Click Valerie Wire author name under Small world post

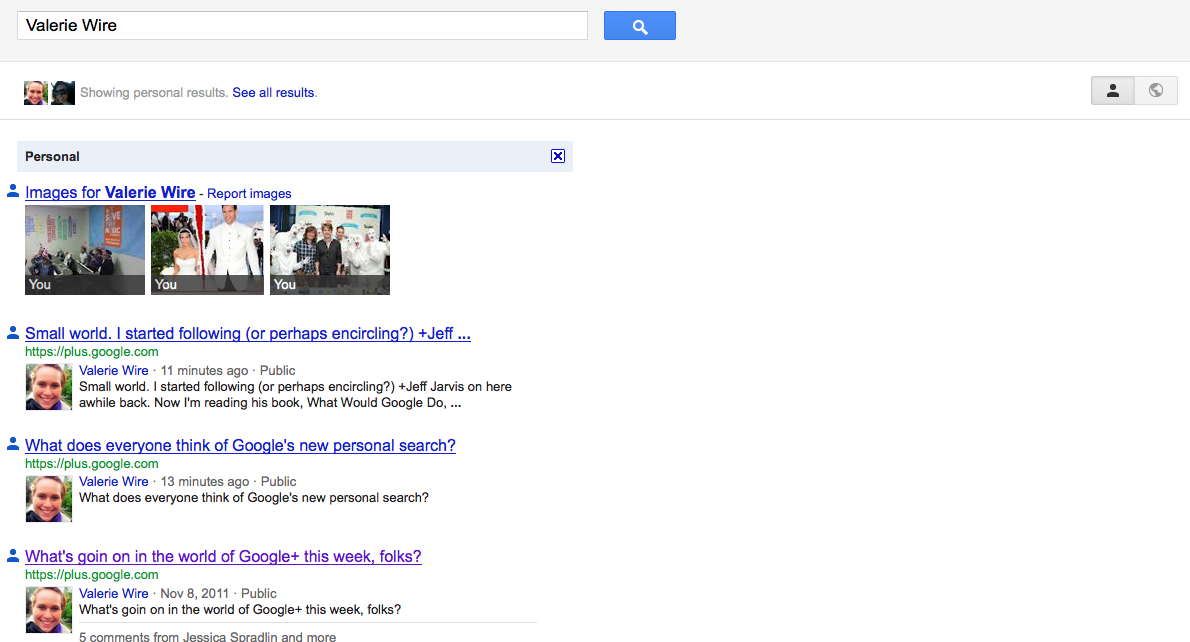click(113, 371)
